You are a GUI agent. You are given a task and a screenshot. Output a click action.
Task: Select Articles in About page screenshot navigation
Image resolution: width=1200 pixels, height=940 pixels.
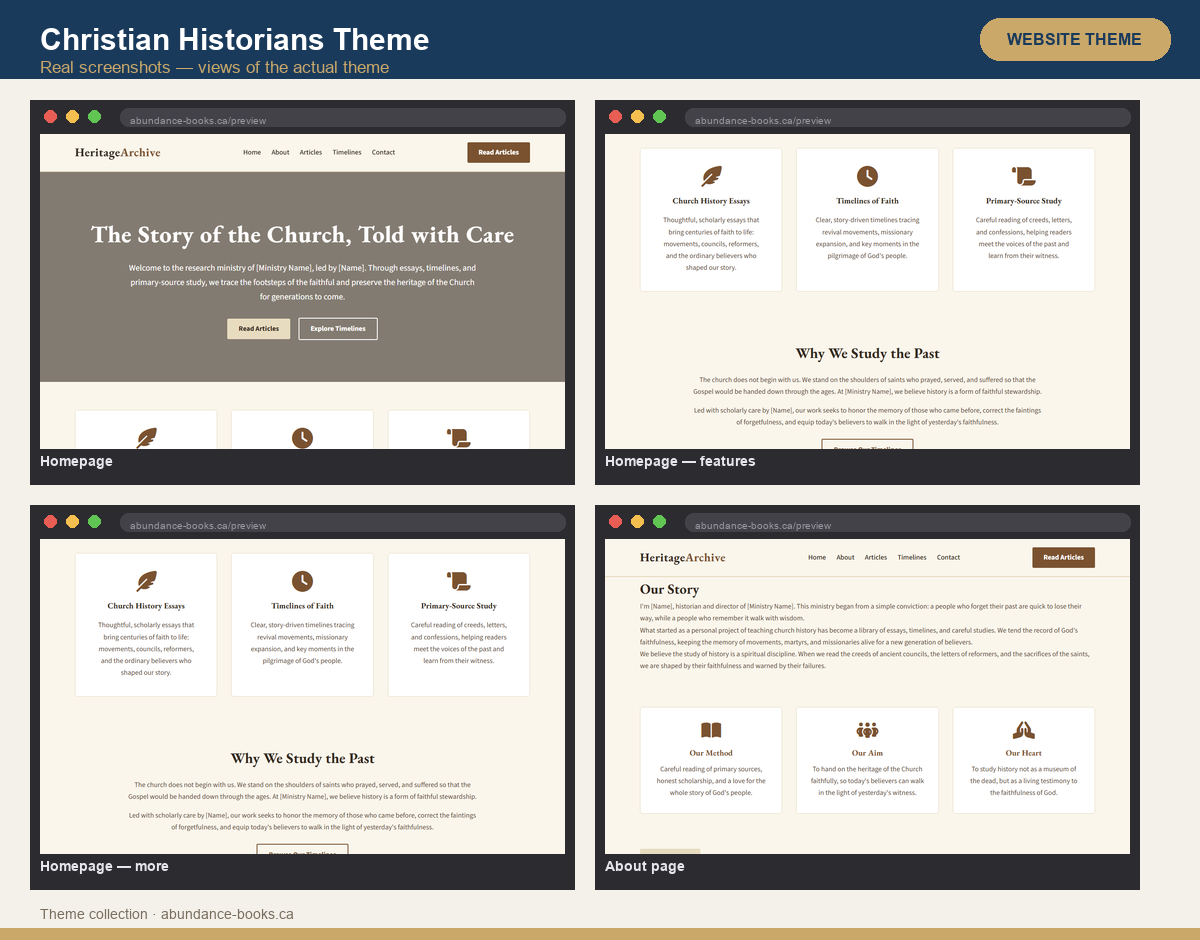(x=876, y=557)
